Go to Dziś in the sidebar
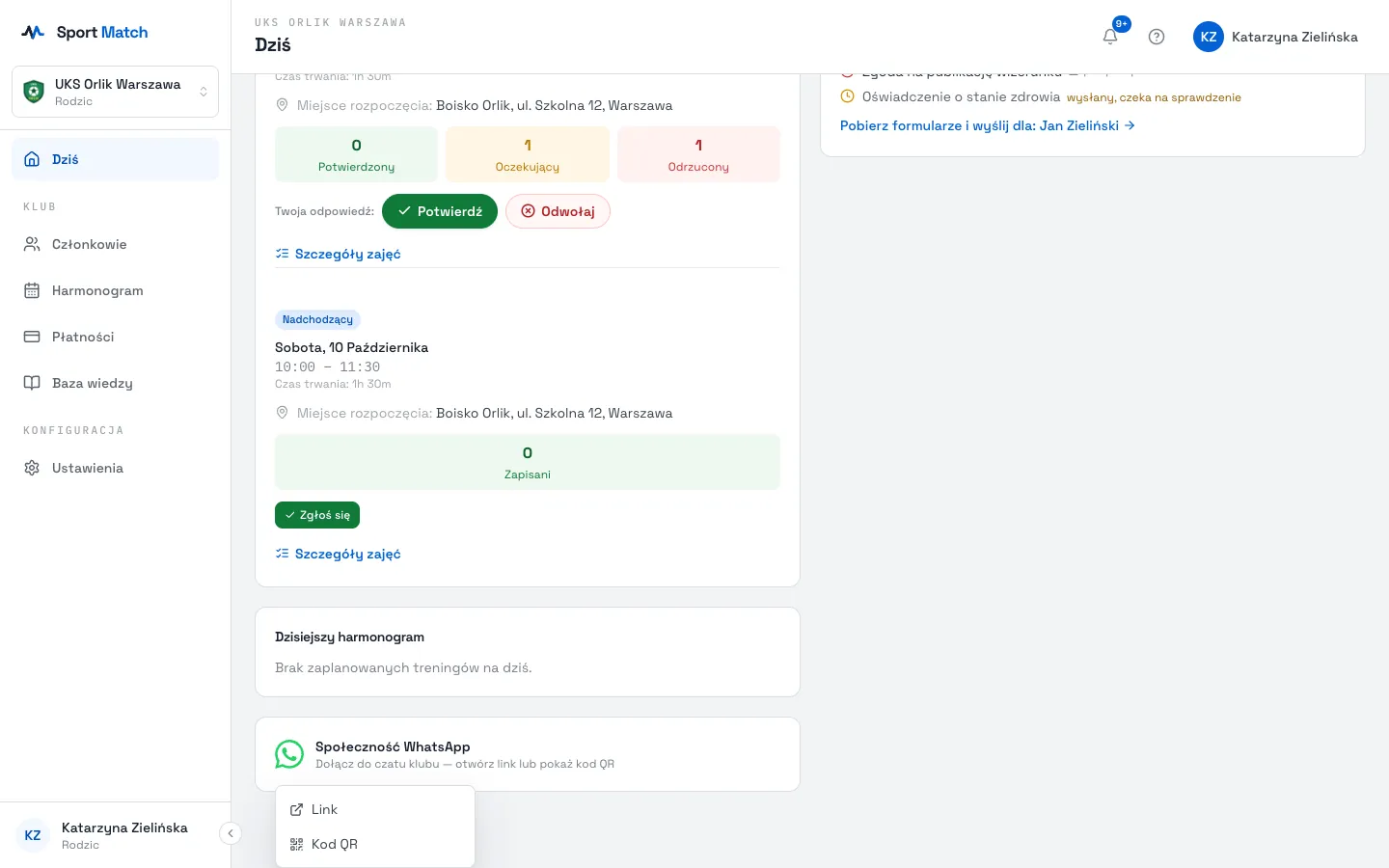Image resolution: width=1389 pixels, height=868 pixels. click(x=115, y=159)
